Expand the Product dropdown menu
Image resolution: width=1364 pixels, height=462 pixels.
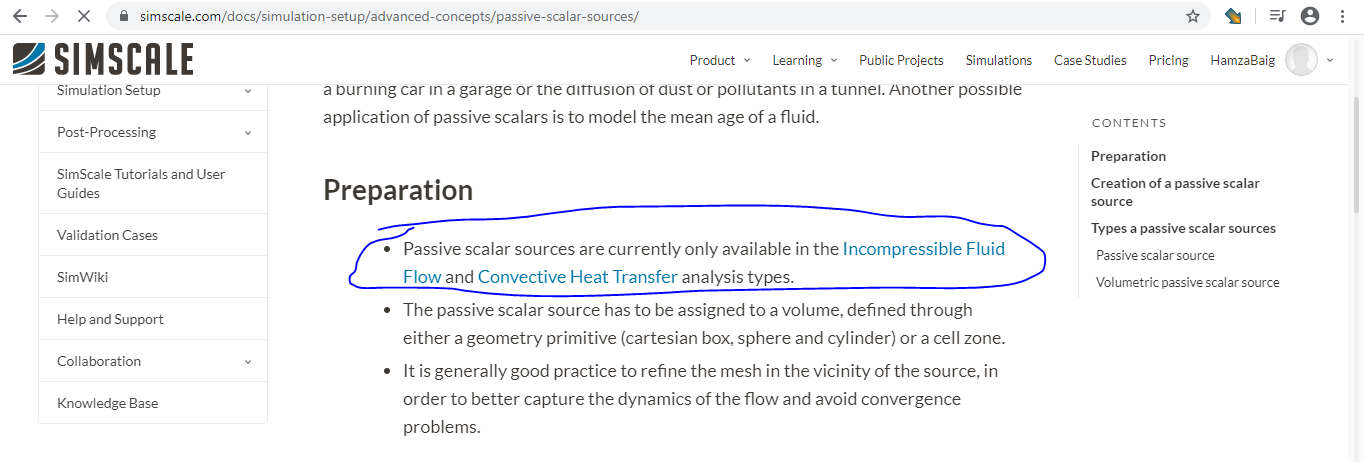pos(719,60)
